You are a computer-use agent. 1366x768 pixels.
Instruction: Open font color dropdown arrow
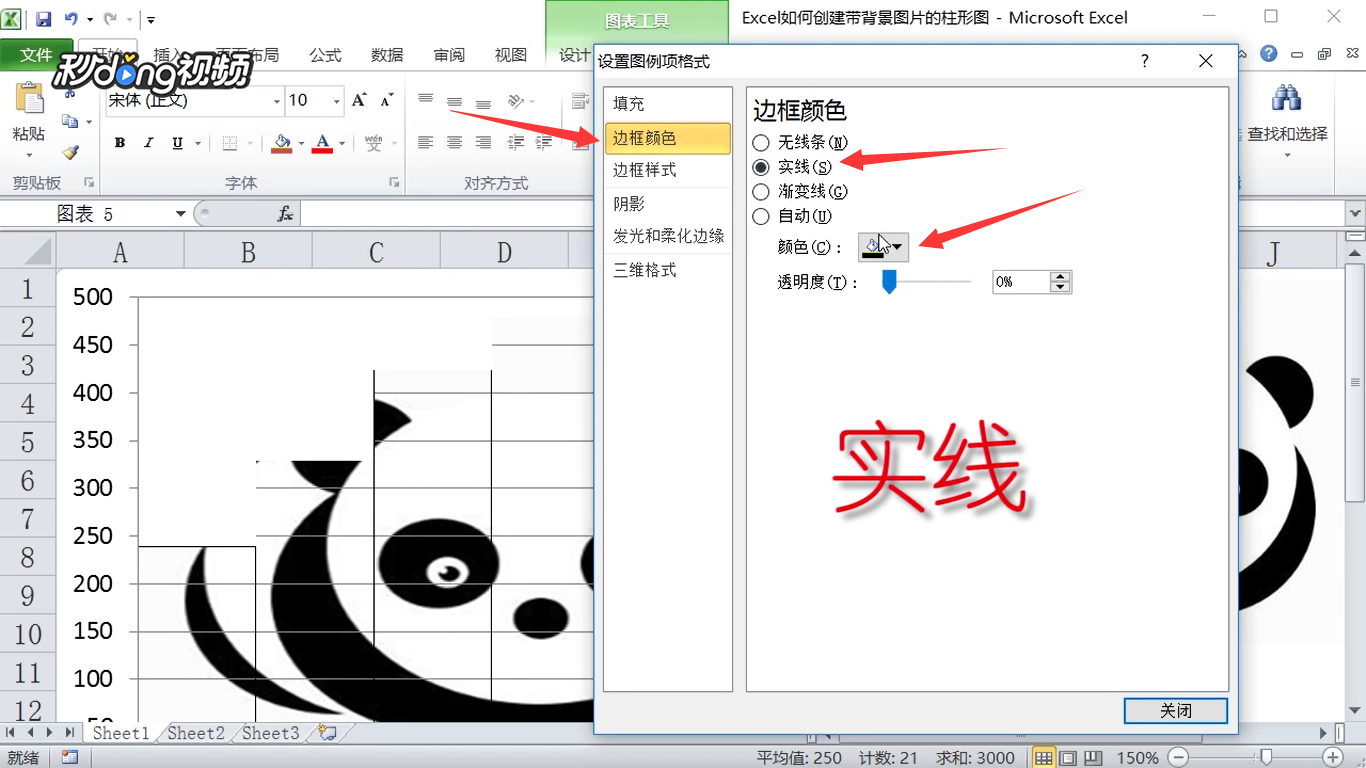pos(342,143)
